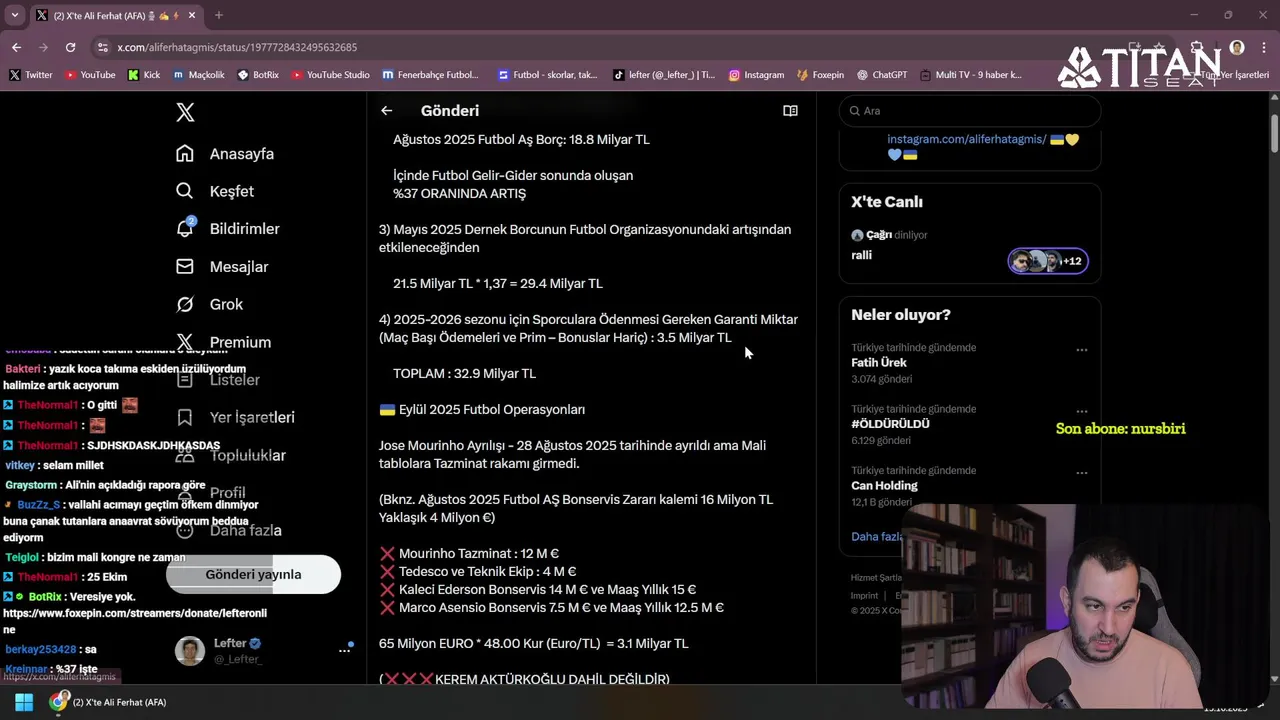This screenshot has width=1280, height=720.
Task: Select the X'te Ali Ferhat (AFA) tab
Action: 115,16
